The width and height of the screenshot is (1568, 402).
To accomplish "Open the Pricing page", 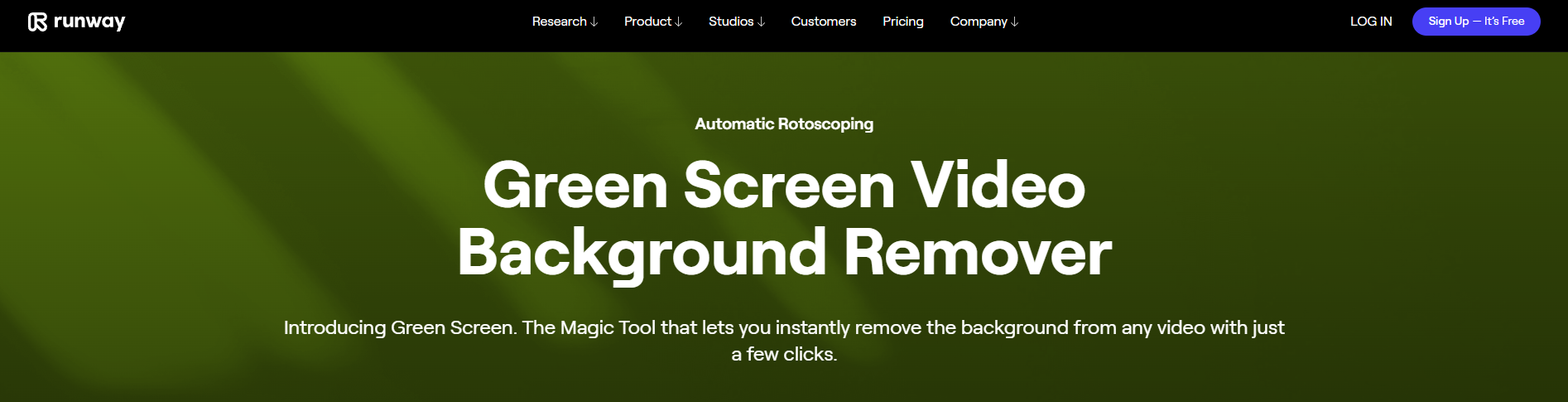I will pos(903,22).
